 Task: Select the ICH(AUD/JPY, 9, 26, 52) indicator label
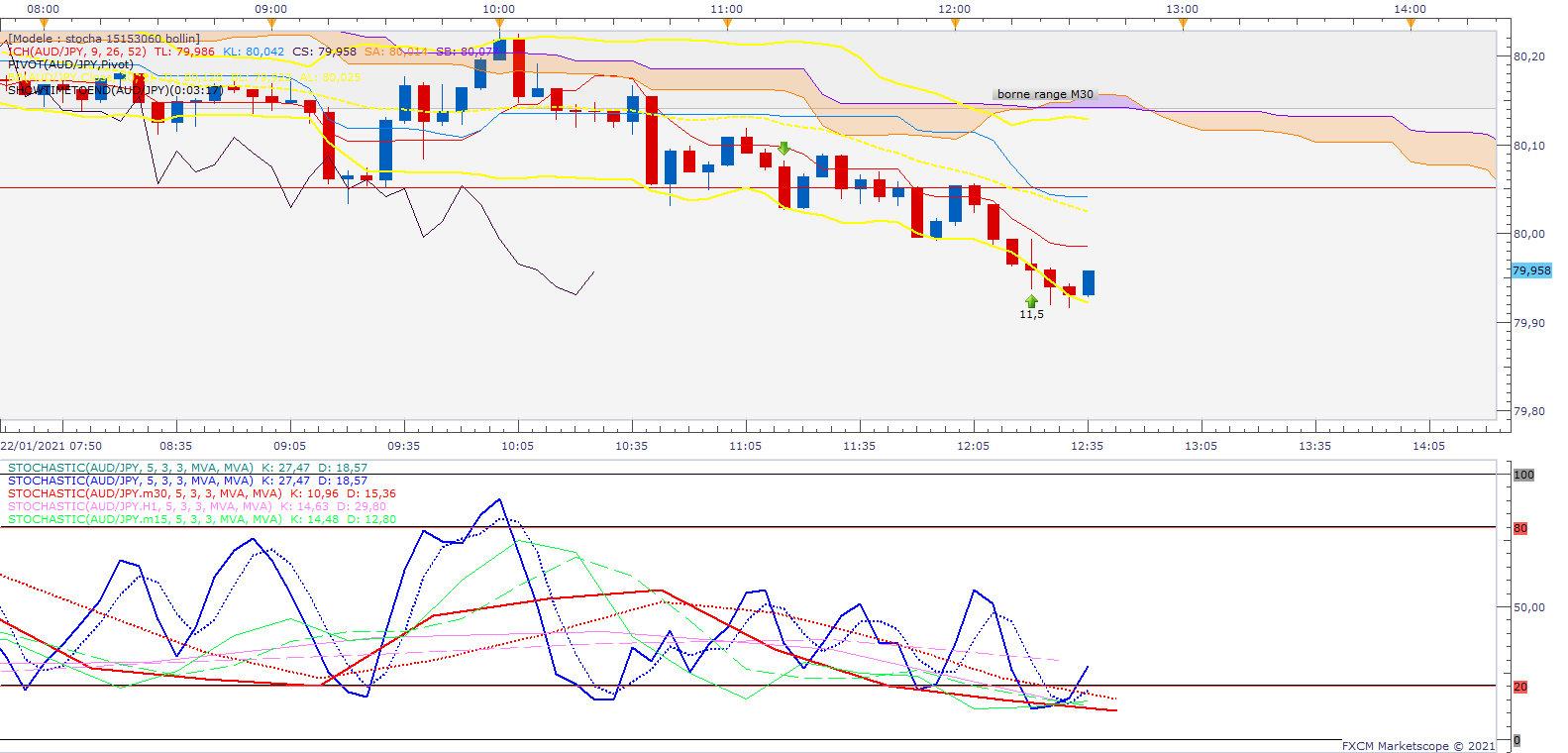pos(77,52)
